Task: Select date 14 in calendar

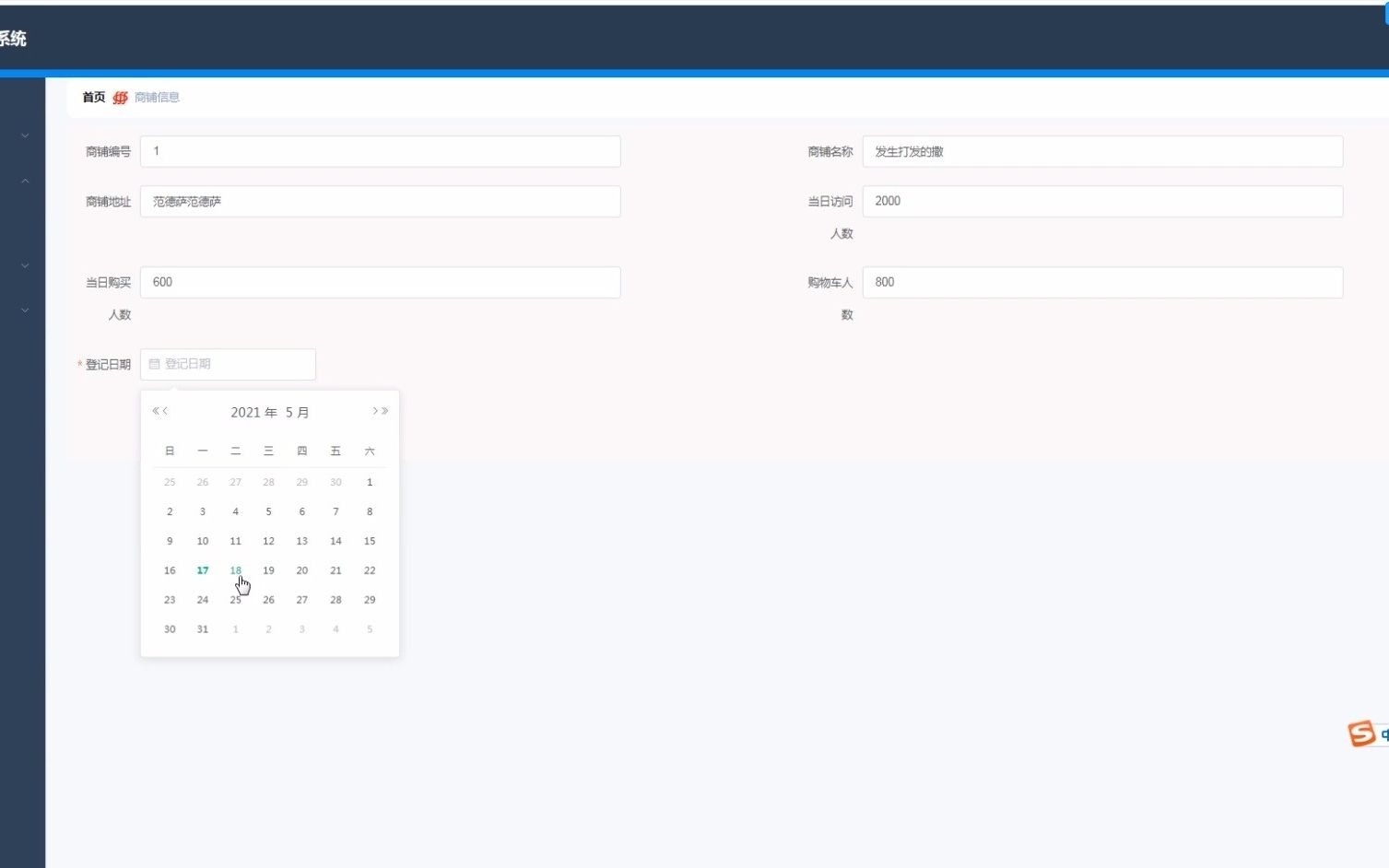Action: click(x=335, y=541)
